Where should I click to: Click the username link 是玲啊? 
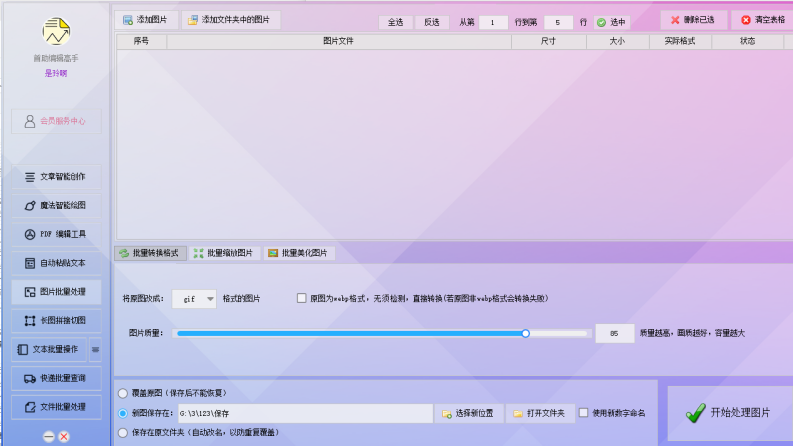(56, 73)
